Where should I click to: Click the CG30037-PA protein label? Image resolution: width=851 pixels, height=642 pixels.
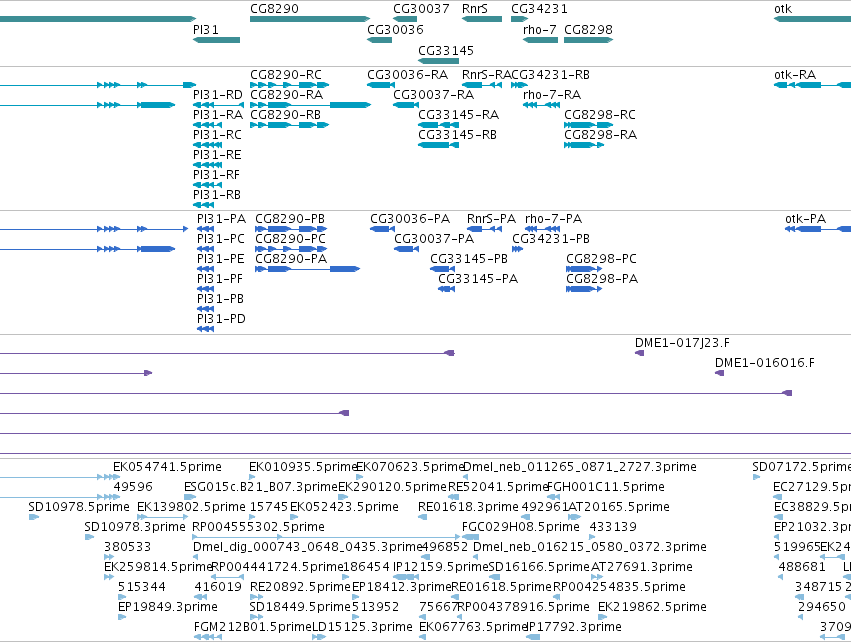pyautogui.click(x=434, y=239)
